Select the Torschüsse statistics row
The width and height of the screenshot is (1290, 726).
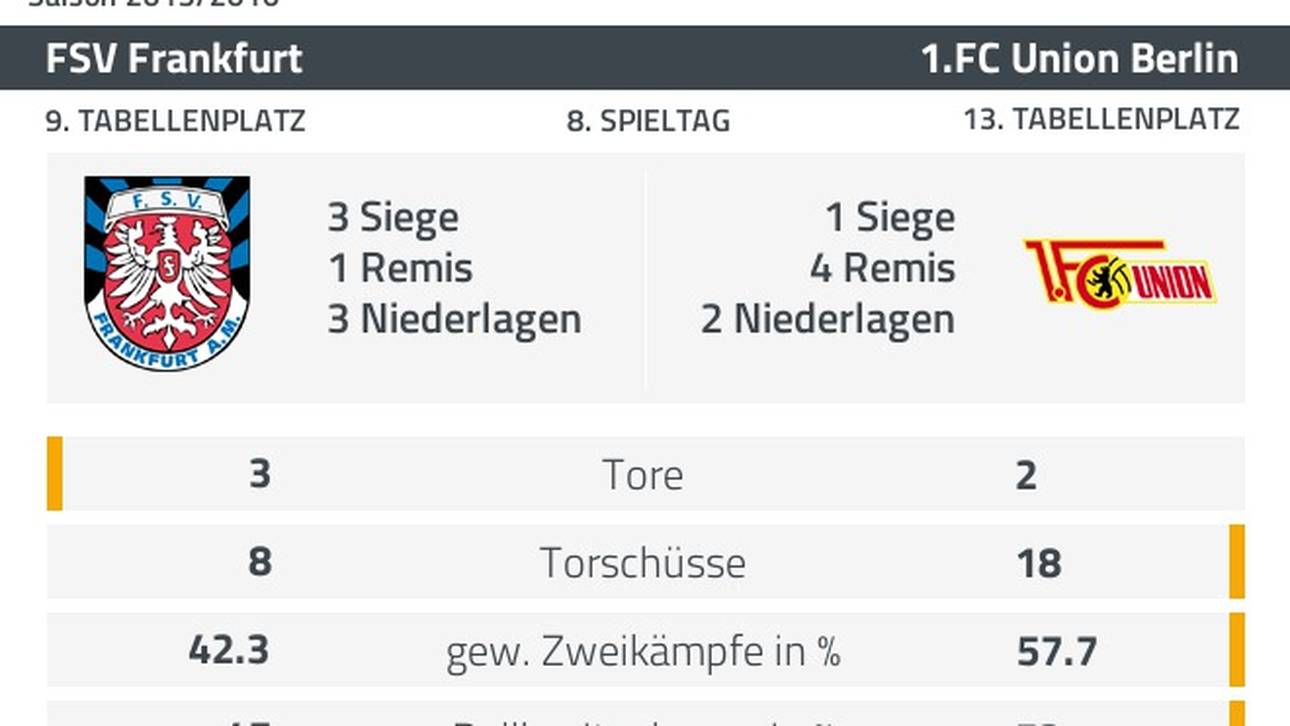(x=646, y=561)
